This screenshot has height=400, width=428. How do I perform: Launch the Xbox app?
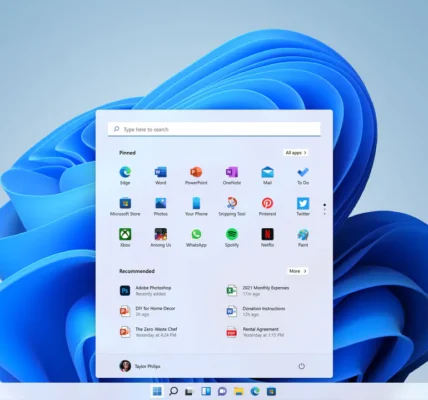125,238
